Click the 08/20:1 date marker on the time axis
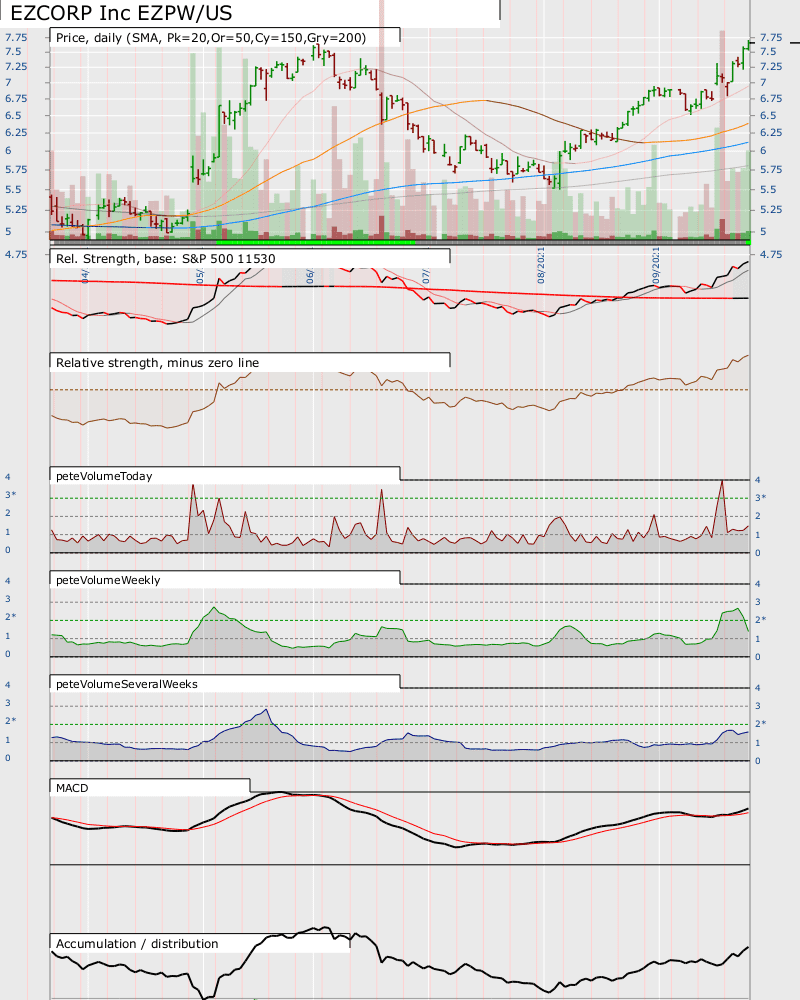 541,266
